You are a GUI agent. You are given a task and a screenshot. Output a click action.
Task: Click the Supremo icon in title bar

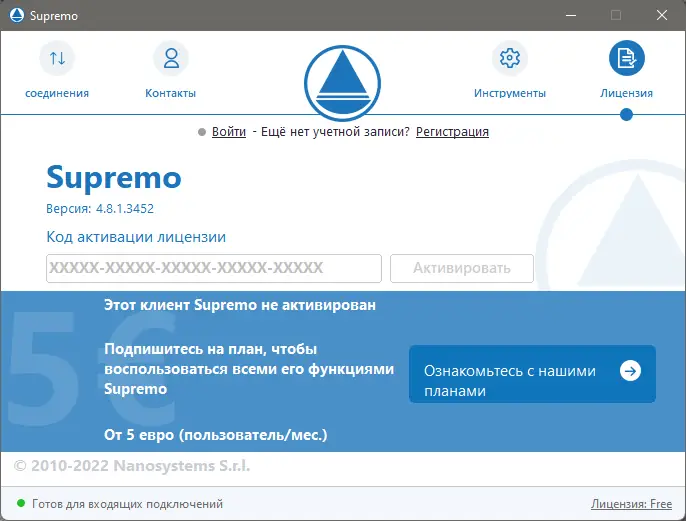coord(17,15)
